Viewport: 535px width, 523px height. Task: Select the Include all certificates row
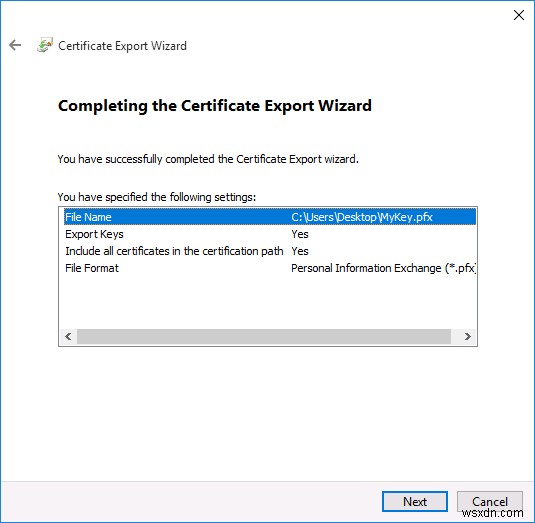click(x=270, y=251)
